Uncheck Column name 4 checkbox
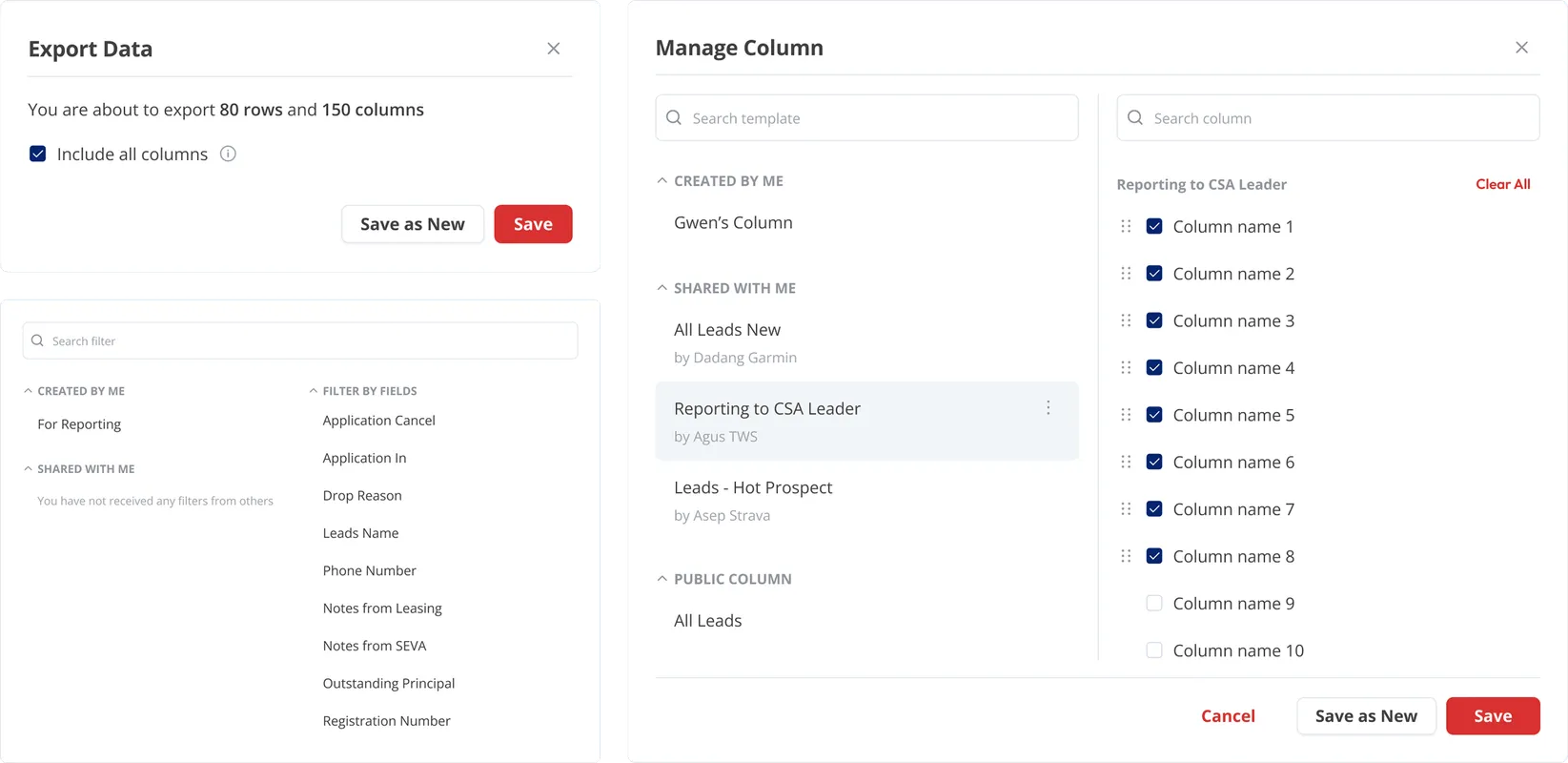 pyautogui.click(x=1154, y=367)
